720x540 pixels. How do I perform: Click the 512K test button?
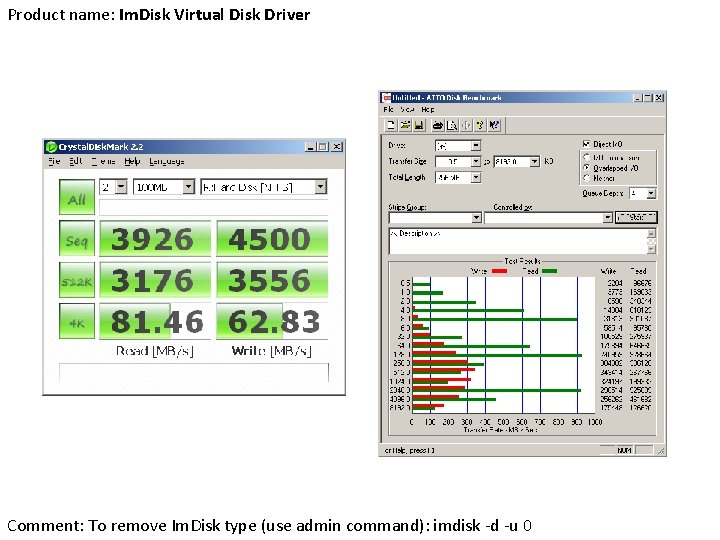pyautogui.click(x=77, y=280)
